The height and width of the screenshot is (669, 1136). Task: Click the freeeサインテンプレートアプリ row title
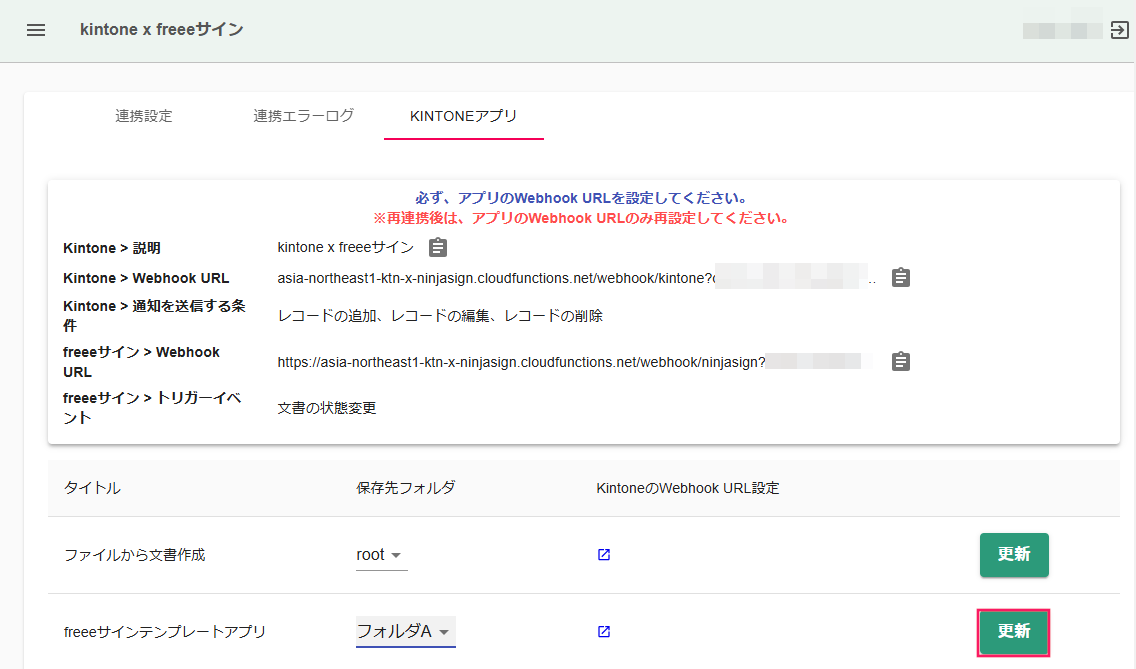tap(164, 631)
